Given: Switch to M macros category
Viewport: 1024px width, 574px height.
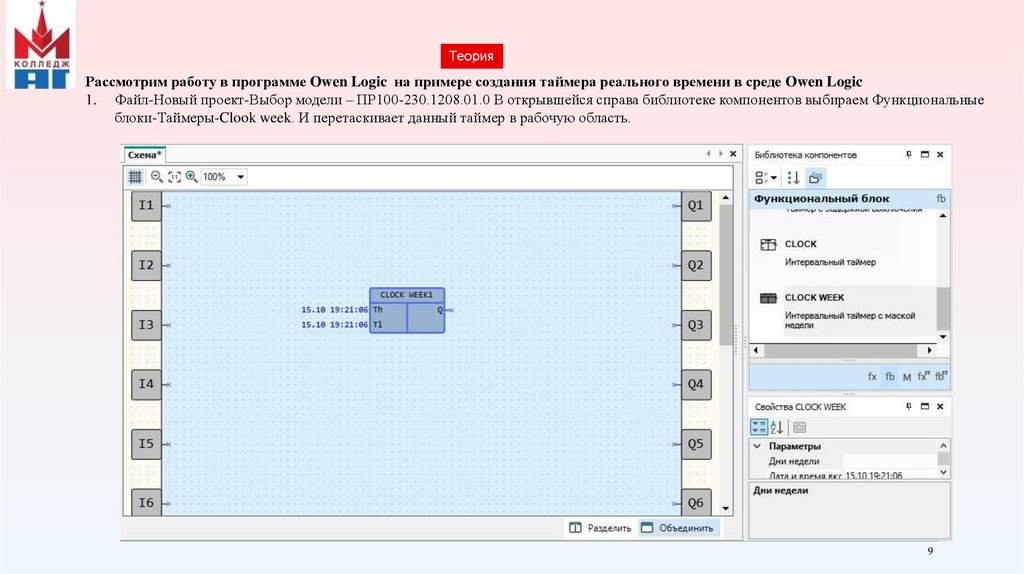Looking at the screenshot, I should [906, 377].
